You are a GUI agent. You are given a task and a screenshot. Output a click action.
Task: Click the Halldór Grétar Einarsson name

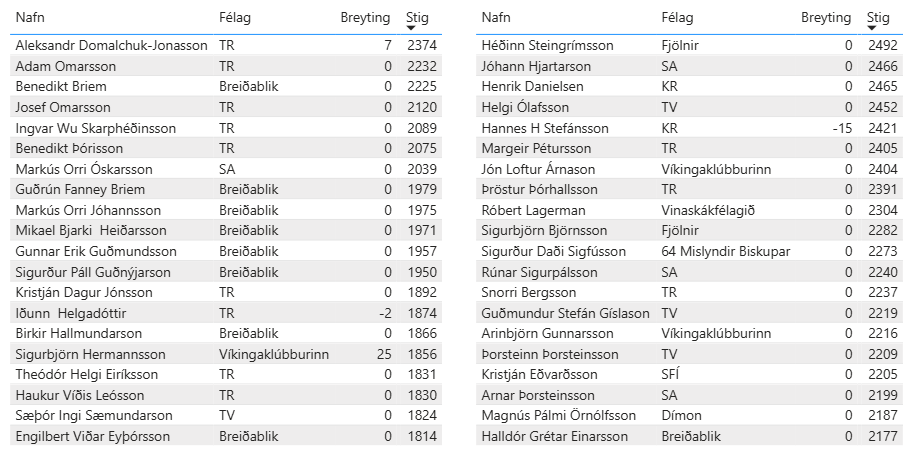pyautogui.click(x=555, y=436)
